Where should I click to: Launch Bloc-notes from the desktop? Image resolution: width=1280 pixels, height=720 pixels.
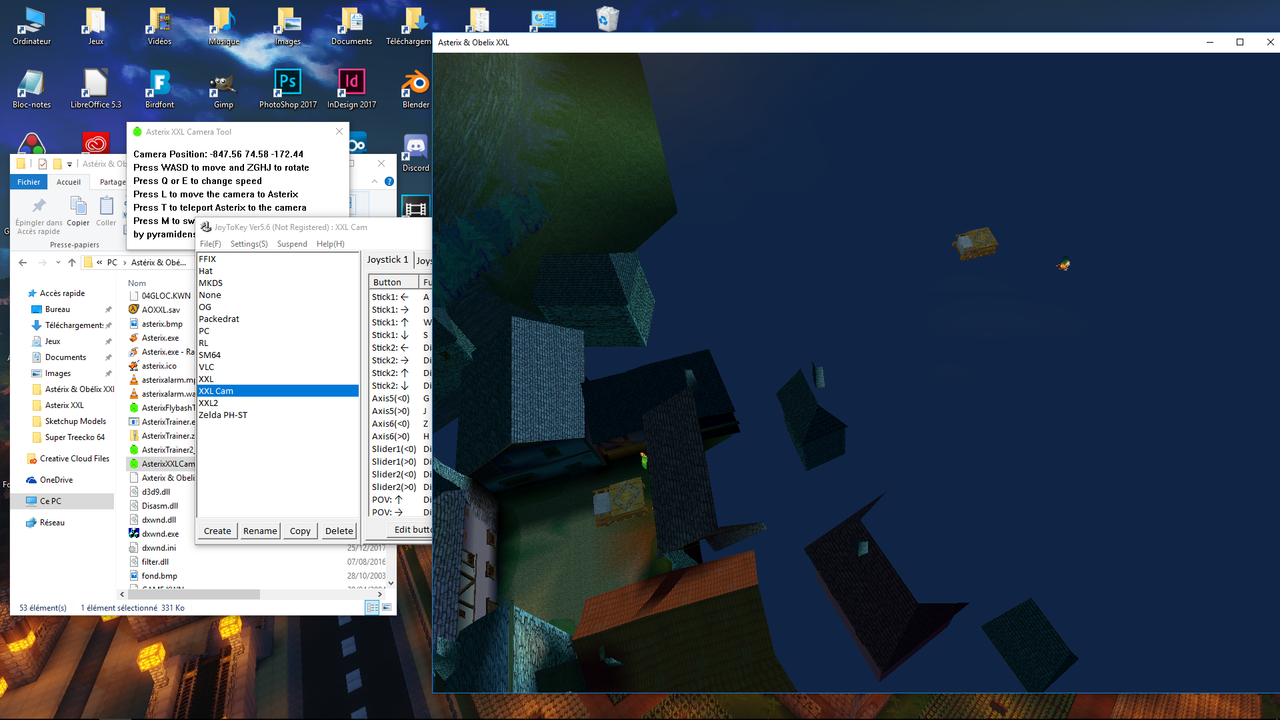[x=31, y=89]
